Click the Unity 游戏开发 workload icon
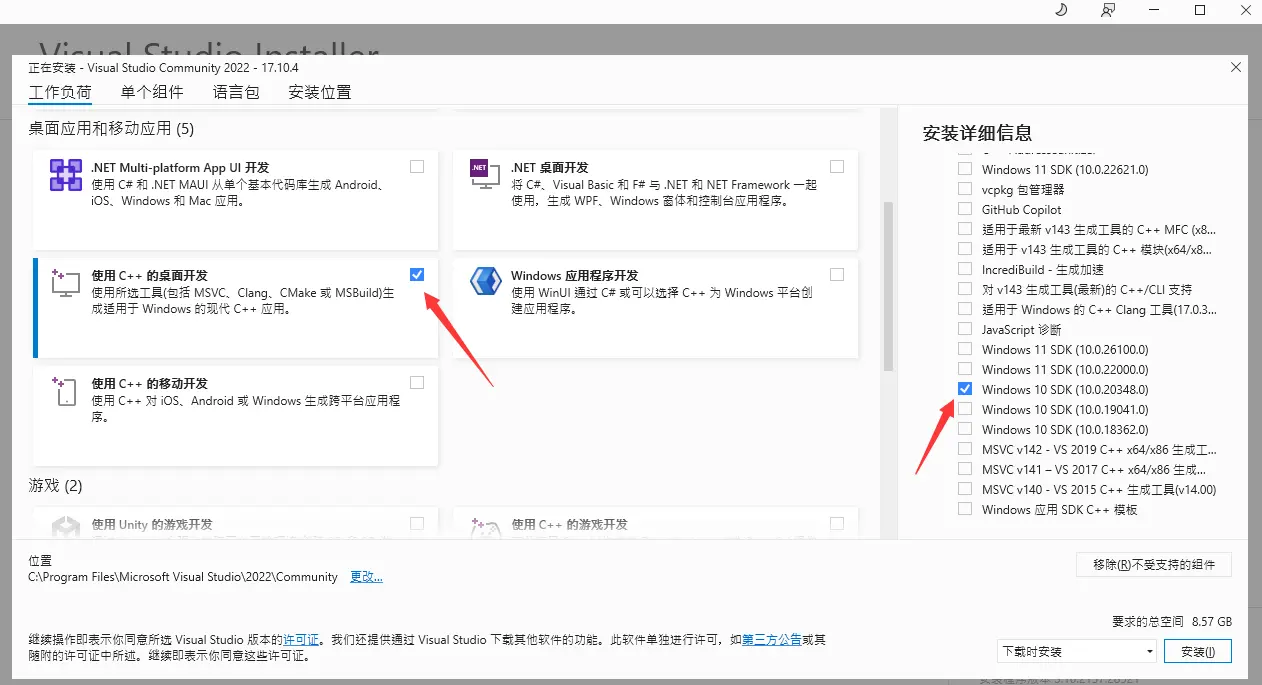This screenshot has width=1262, height=685. pyautogui.click(x=66, y=530)
